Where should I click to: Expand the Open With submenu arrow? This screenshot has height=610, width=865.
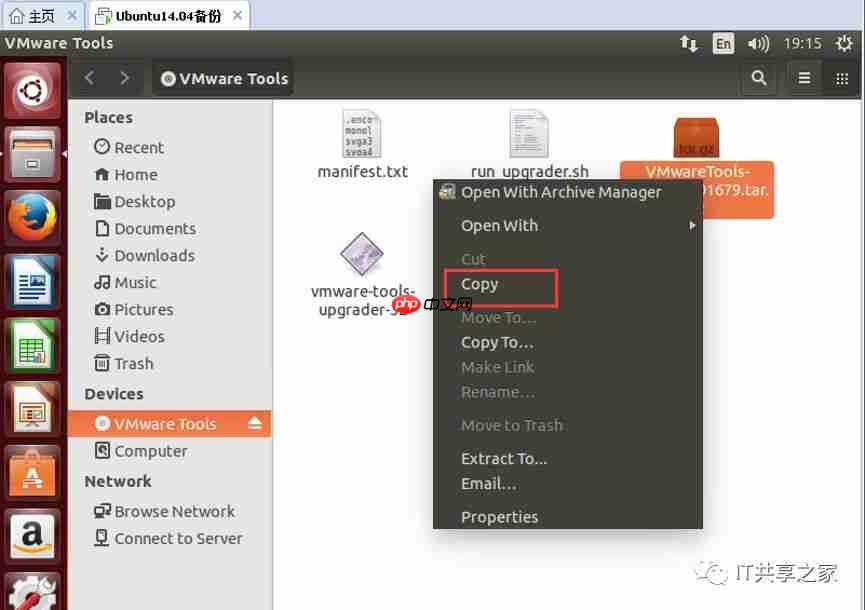(692, 226)
